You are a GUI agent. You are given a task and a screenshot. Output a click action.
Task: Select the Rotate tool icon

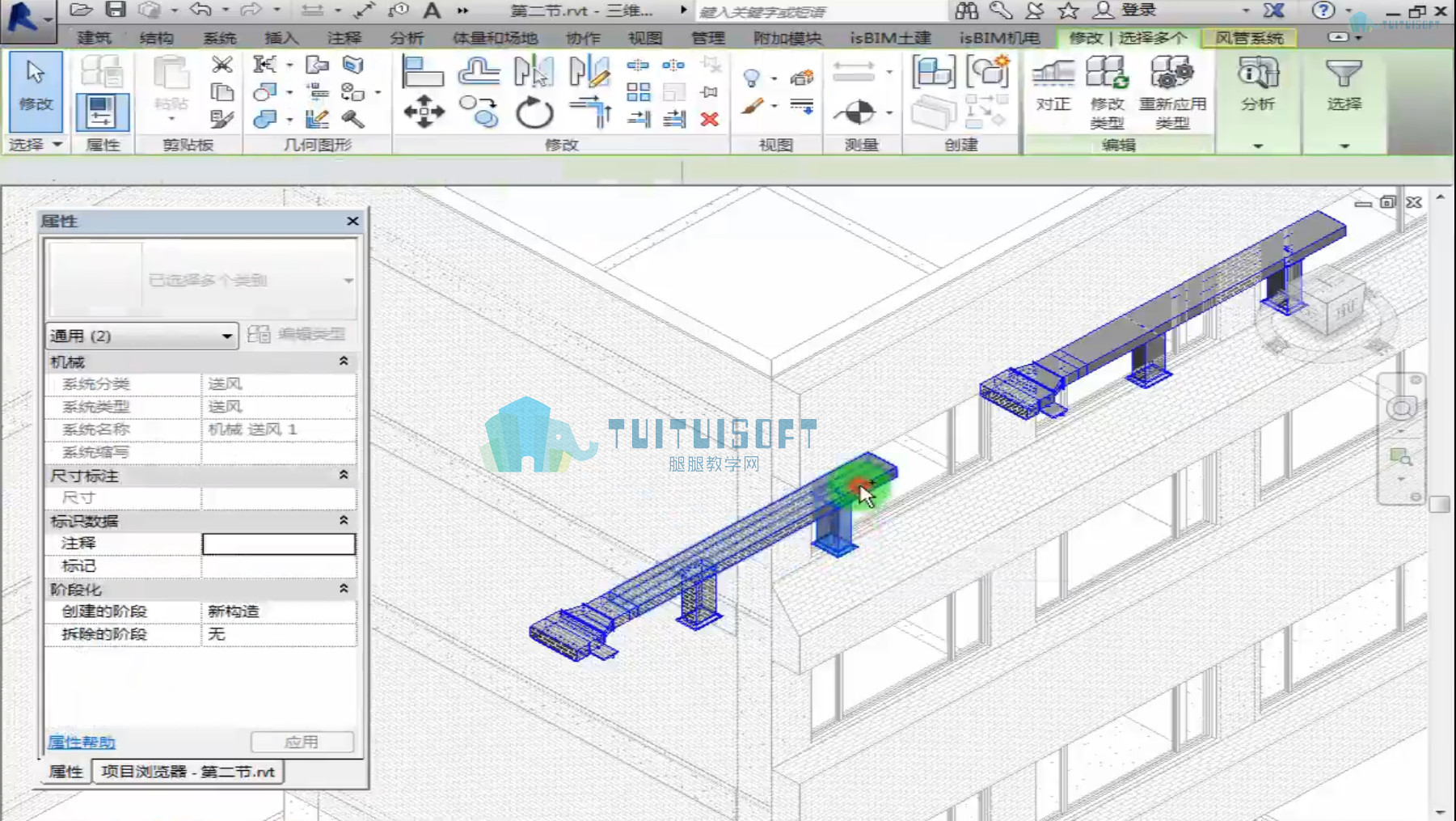(534, 112)
